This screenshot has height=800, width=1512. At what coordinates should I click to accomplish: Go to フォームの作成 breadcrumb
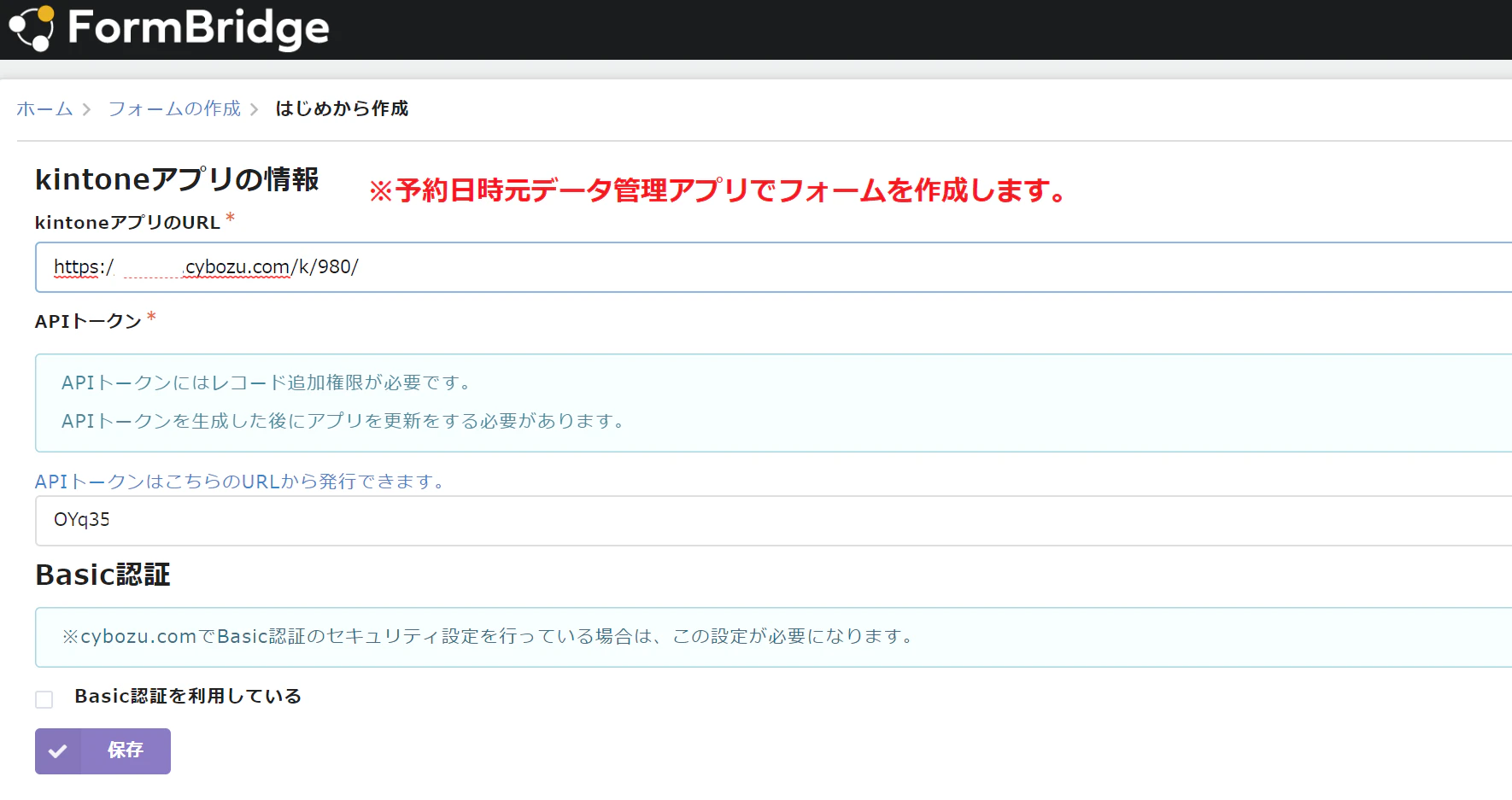174,109
